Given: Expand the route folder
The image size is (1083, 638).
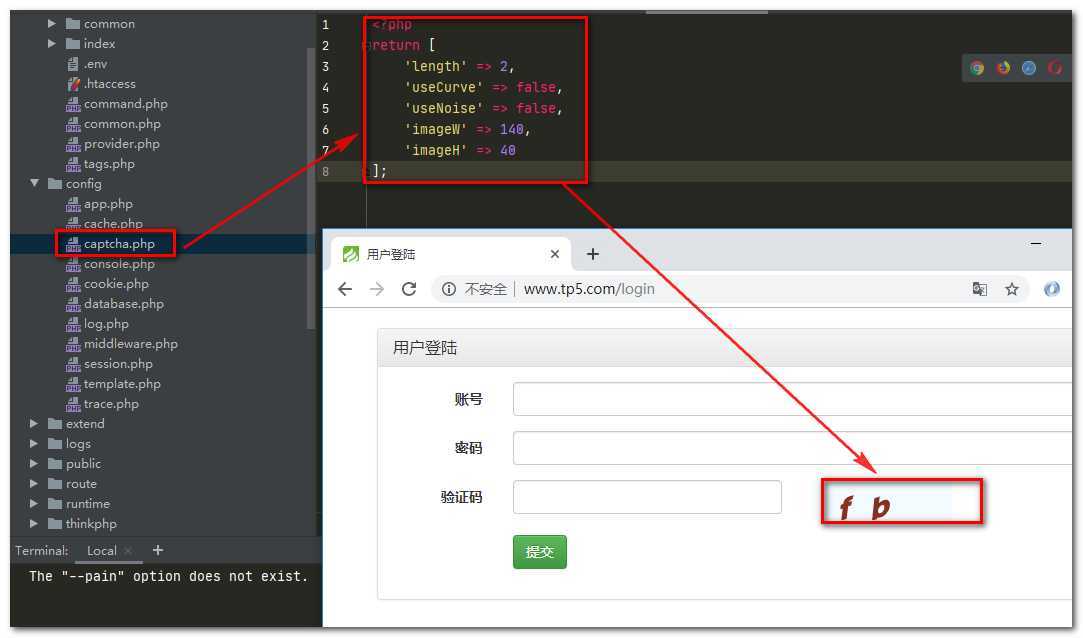Looking at the screenshot, I should click(34, 484).
